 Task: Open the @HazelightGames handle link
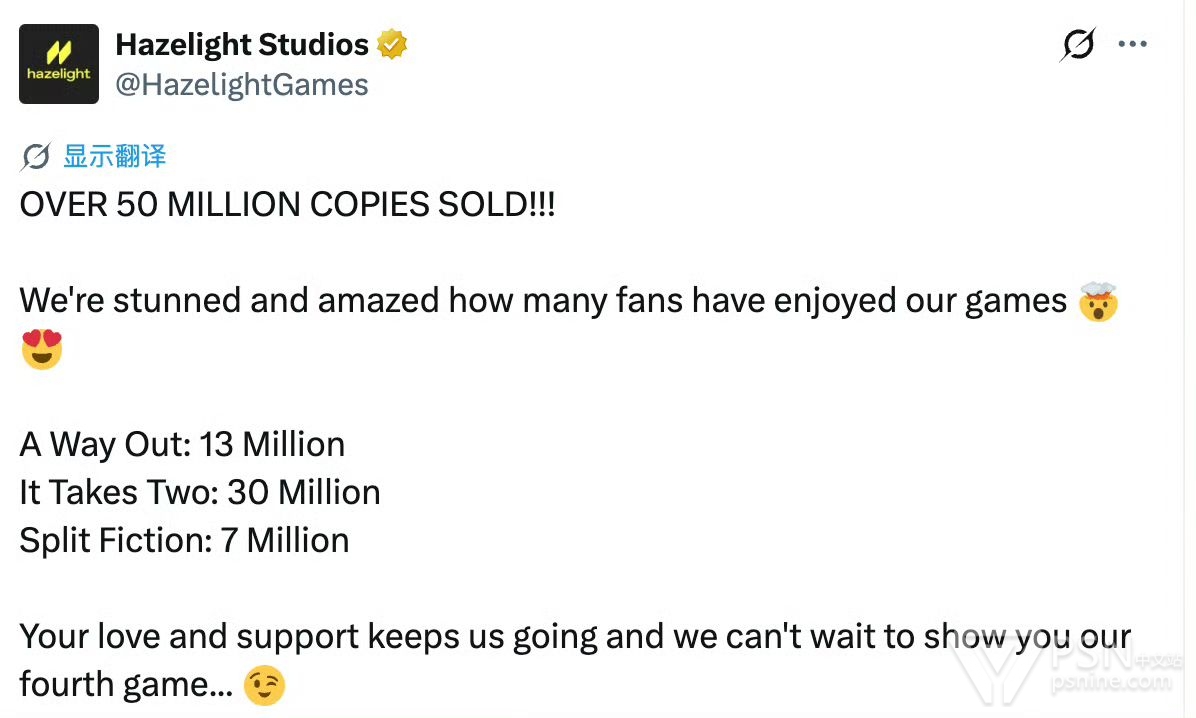tap(242, 85)
